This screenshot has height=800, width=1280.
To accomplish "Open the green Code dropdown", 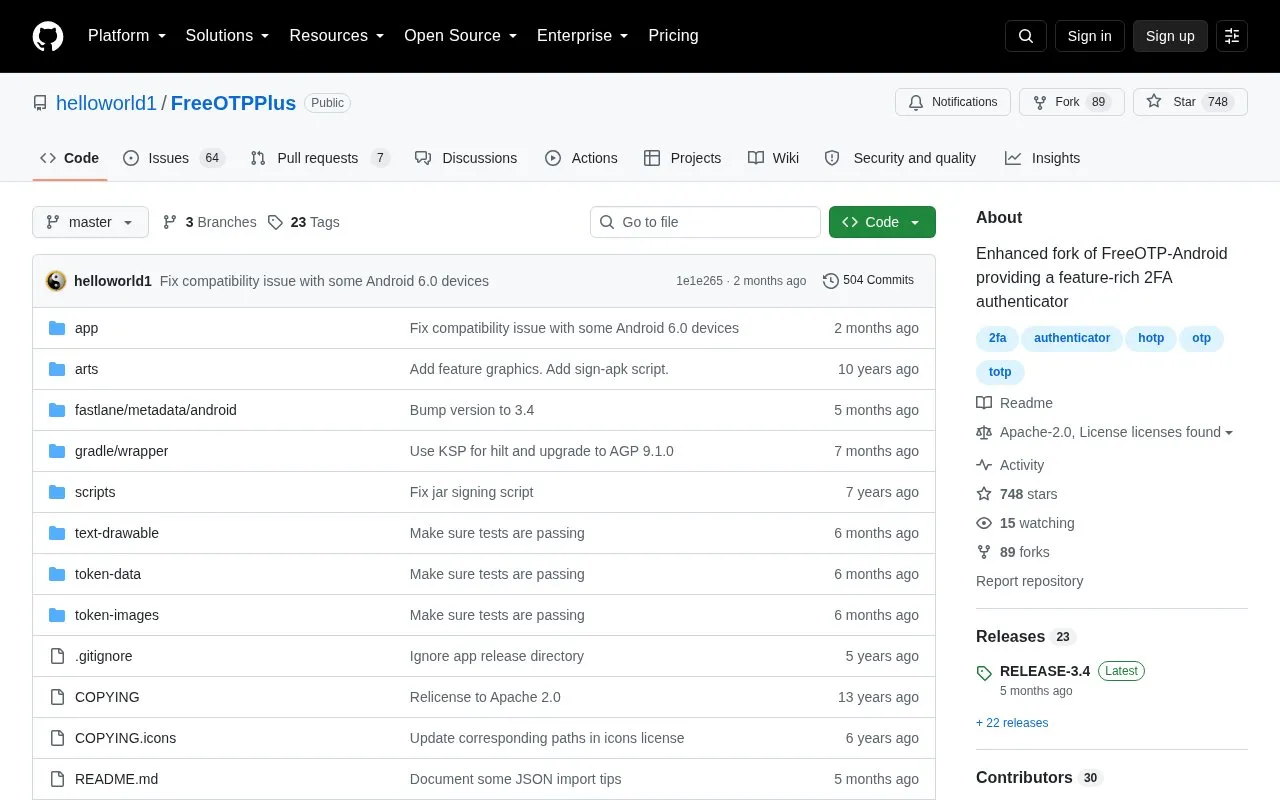I will click(882, 222).
